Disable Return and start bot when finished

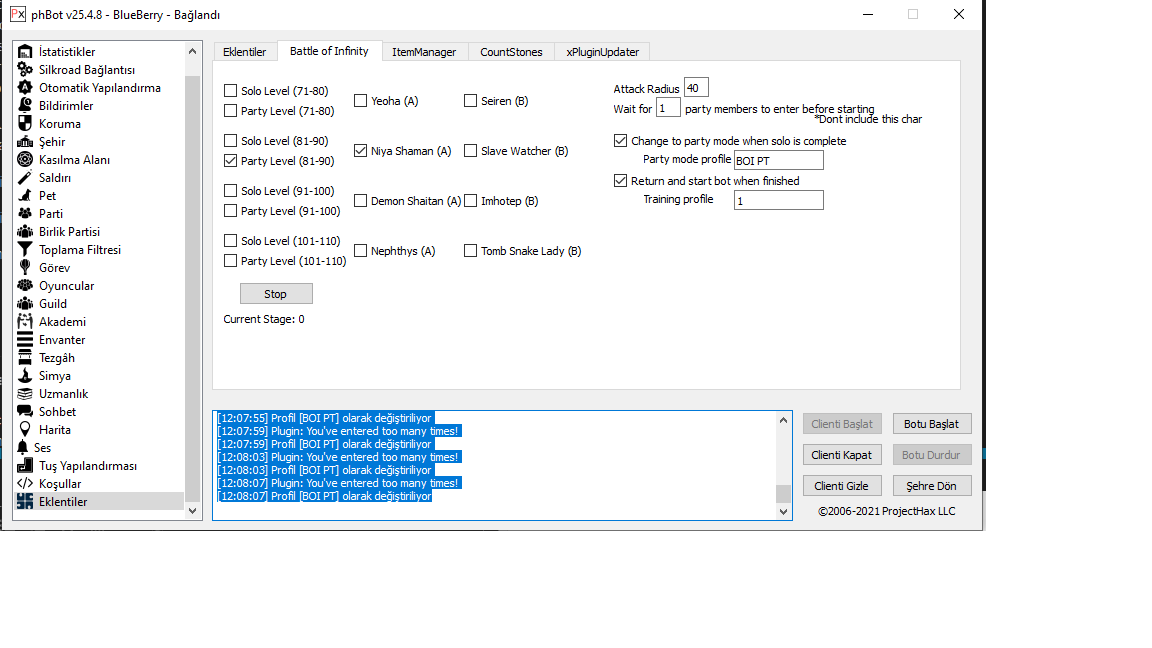click(x=621, y=181)
